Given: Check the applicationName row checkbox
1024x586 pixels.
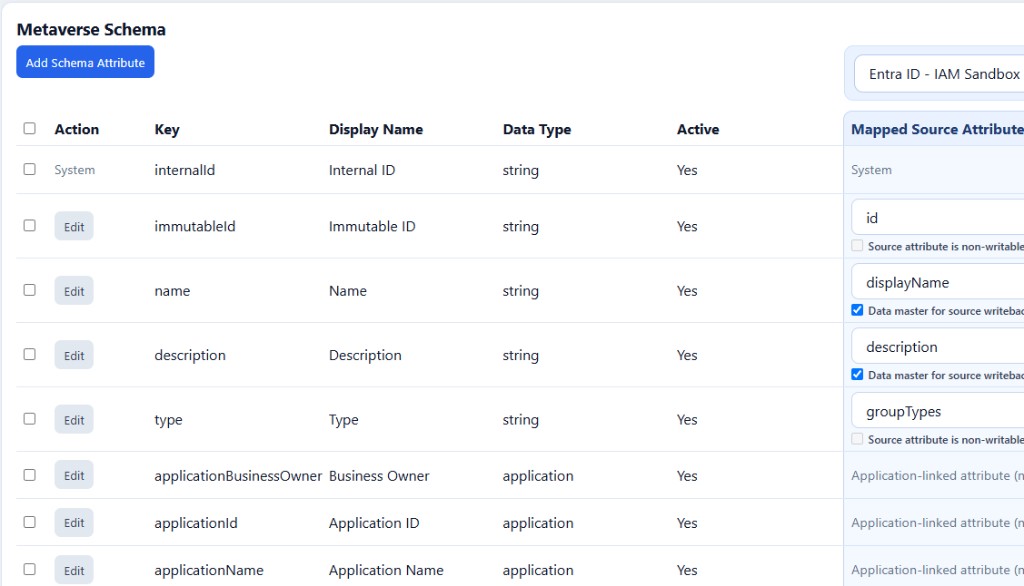Looking at the screenshot, I should point(29,569).
